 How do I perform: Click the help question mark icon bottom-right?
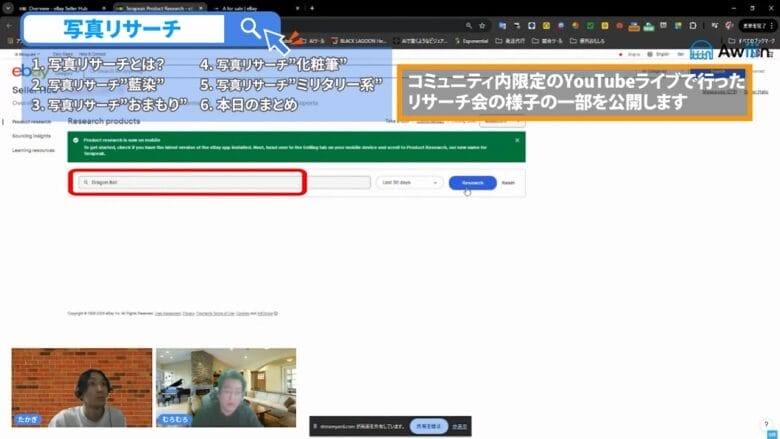click(766, 424)
